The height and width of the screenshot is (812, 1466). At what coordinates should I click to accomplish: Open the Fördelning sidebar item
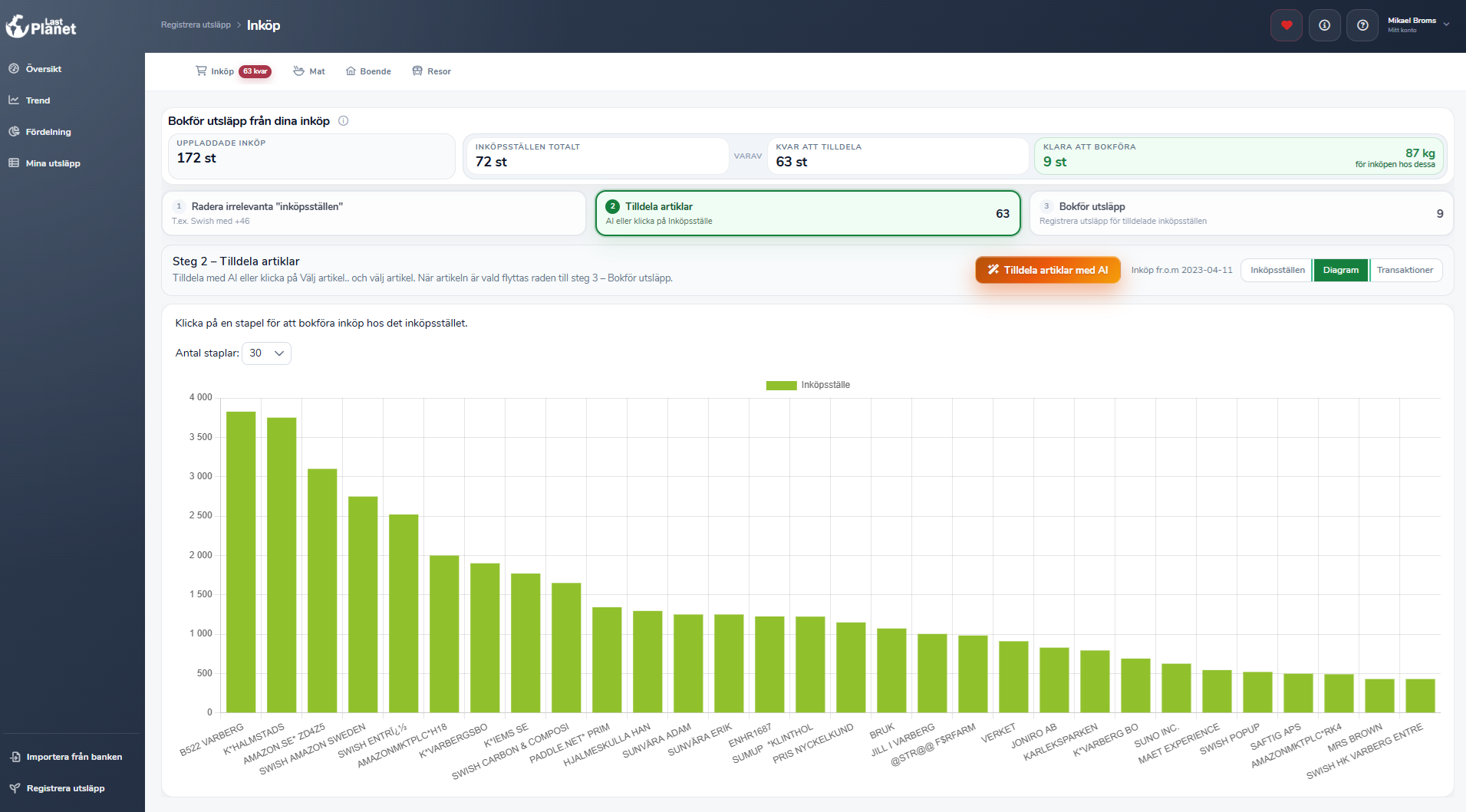[x=40, y=132]
